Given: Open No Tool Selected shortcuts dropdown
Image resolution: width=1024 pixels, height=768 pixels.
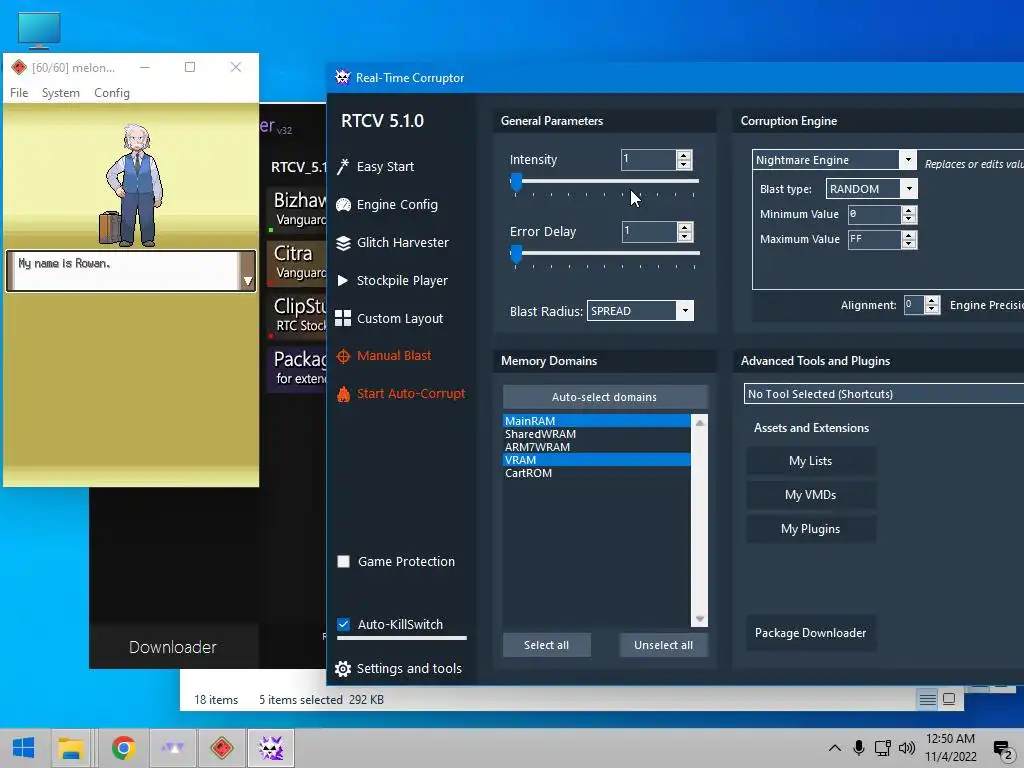Looking at the screenshot, I should click(x=884, y=394).
